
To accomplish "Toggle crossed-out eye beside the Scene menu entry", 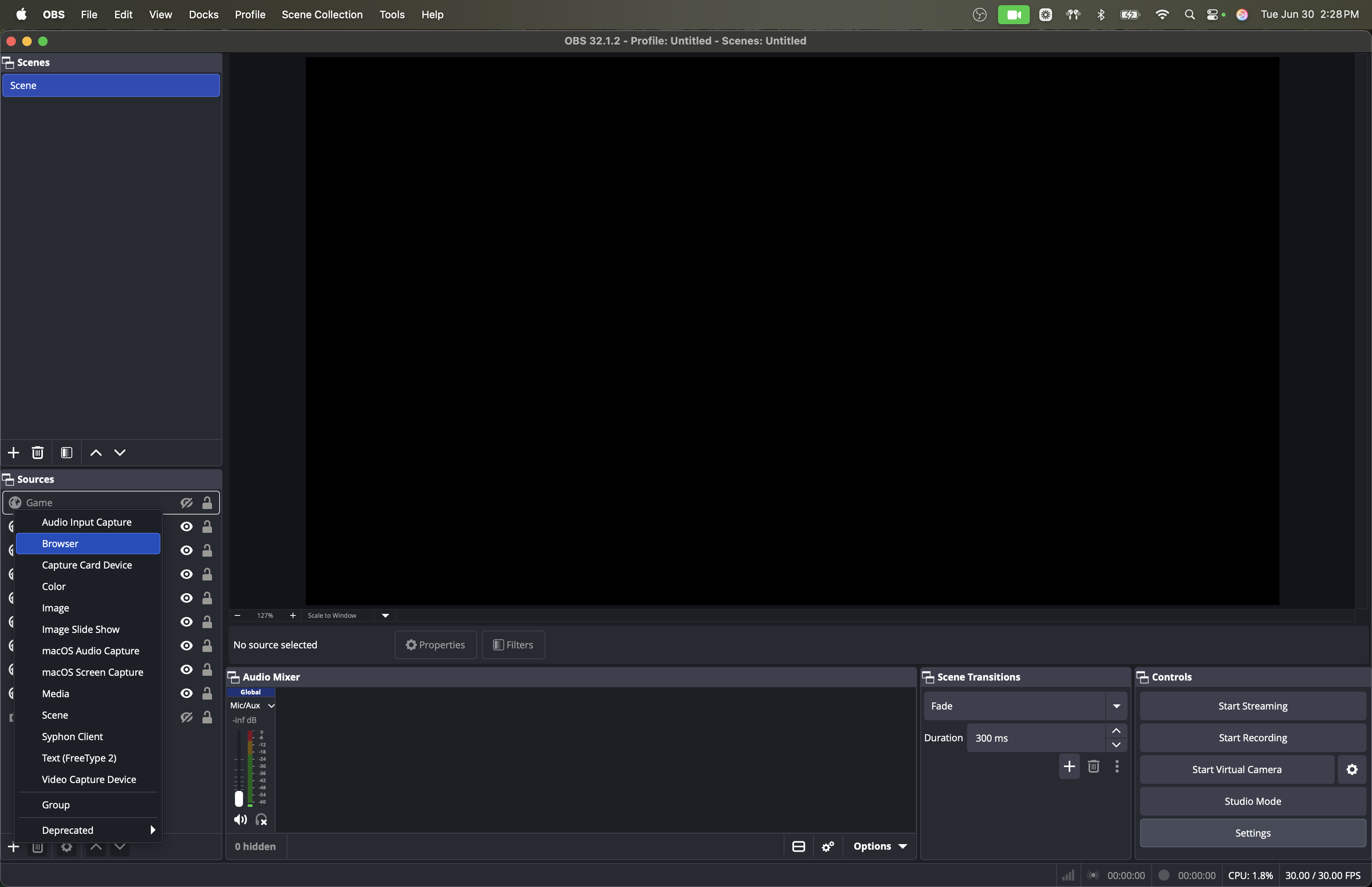I will point(187,717).
